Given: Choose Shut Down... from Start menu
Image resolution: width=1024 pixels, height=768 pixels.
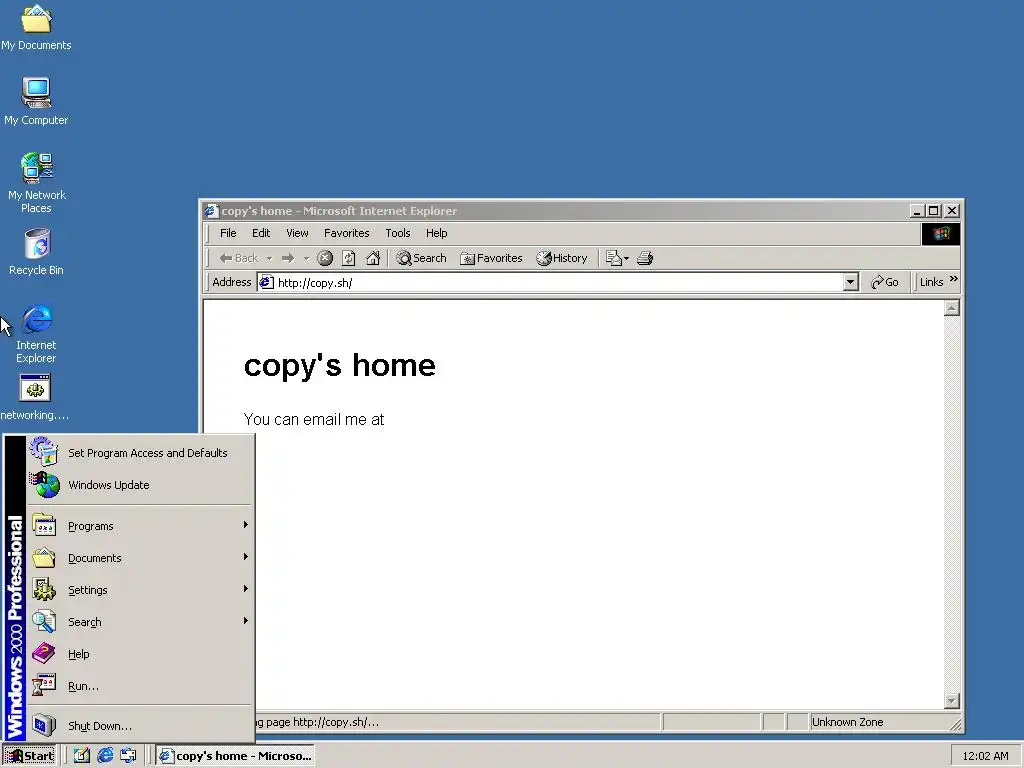Looking at the screenshot, I should click(139, 726).
